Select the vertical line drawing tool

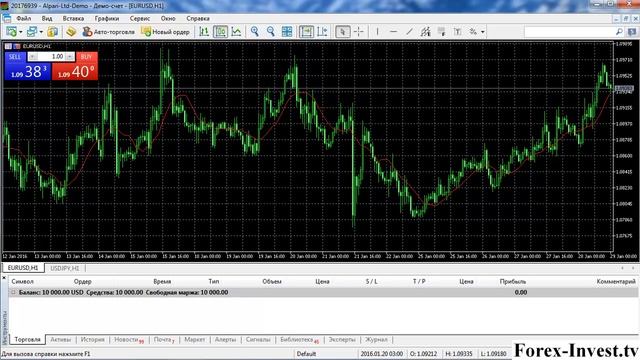pyautogui.click(x=378, y=31)
